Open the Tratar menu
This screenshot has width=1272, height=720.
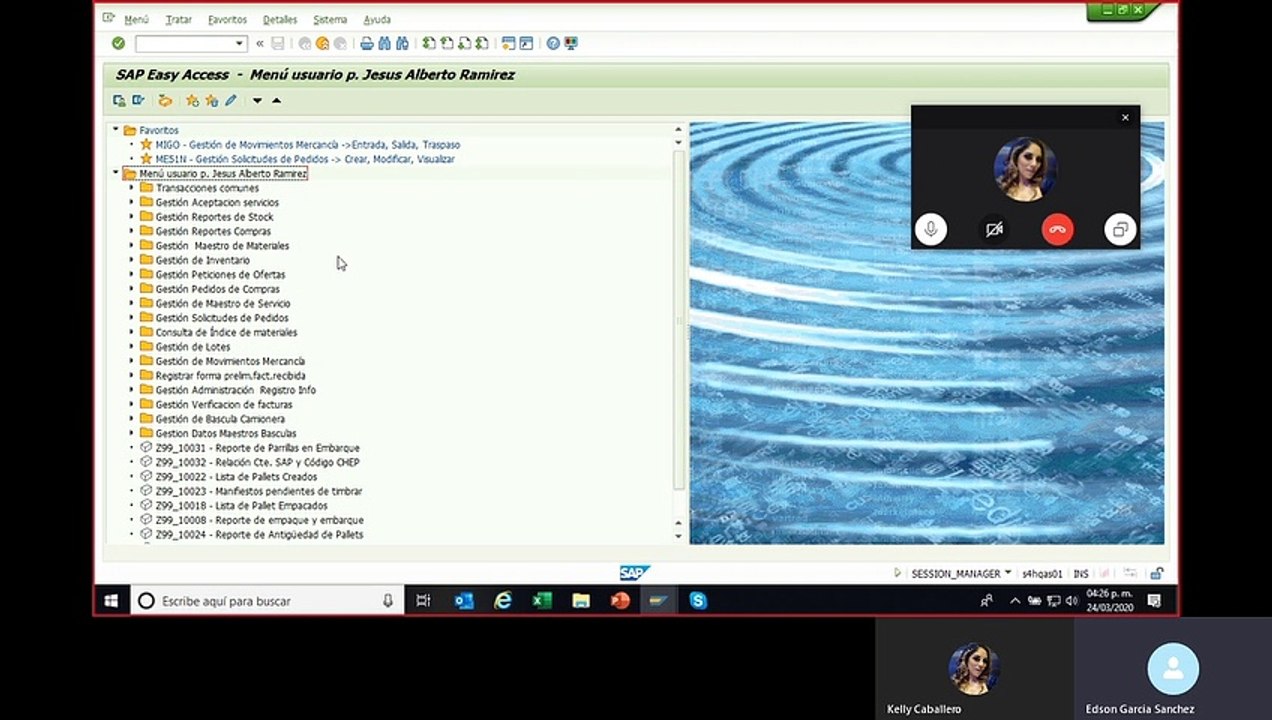tap(178, 19)
